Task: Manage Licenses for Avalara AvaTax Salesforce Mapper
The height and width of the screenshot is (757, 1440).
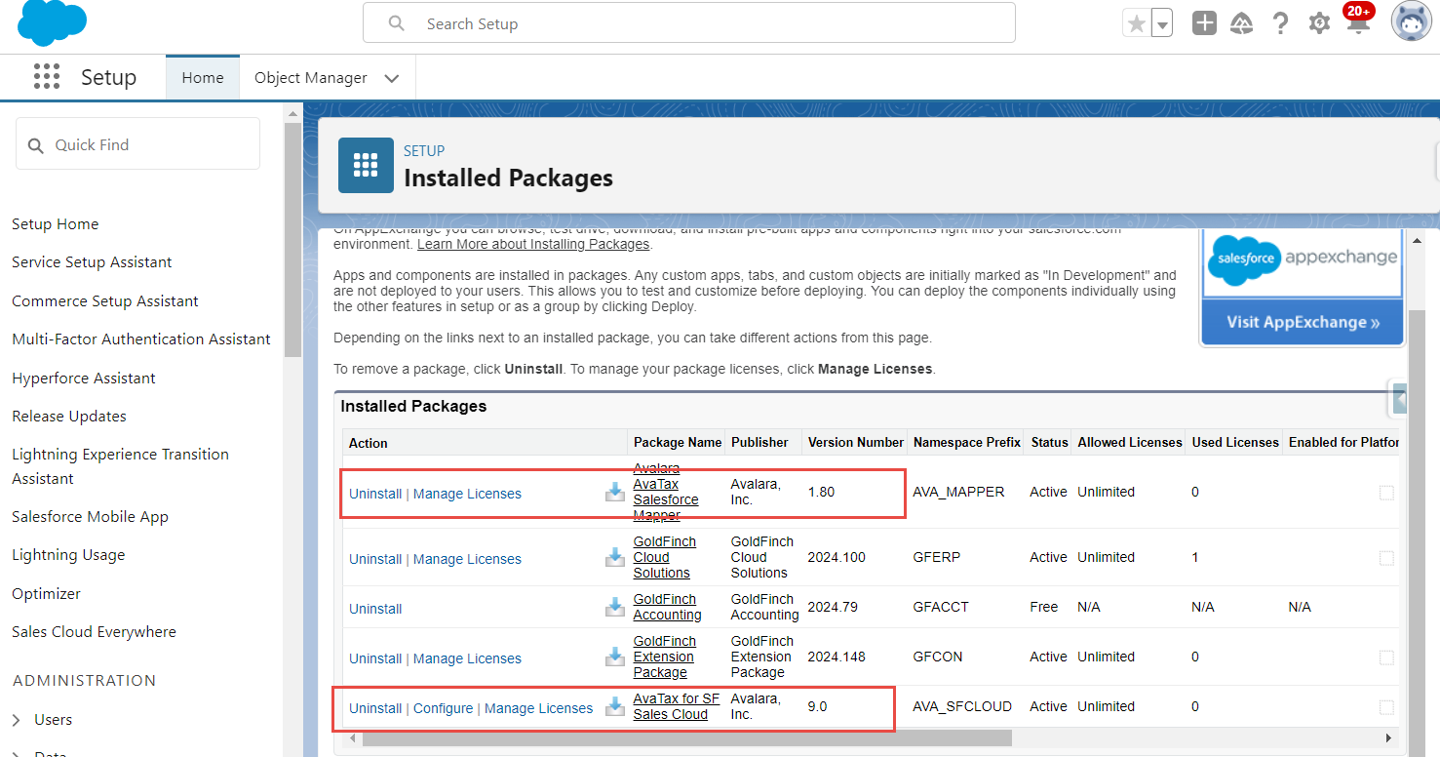Action: click(x=467, y=493)
